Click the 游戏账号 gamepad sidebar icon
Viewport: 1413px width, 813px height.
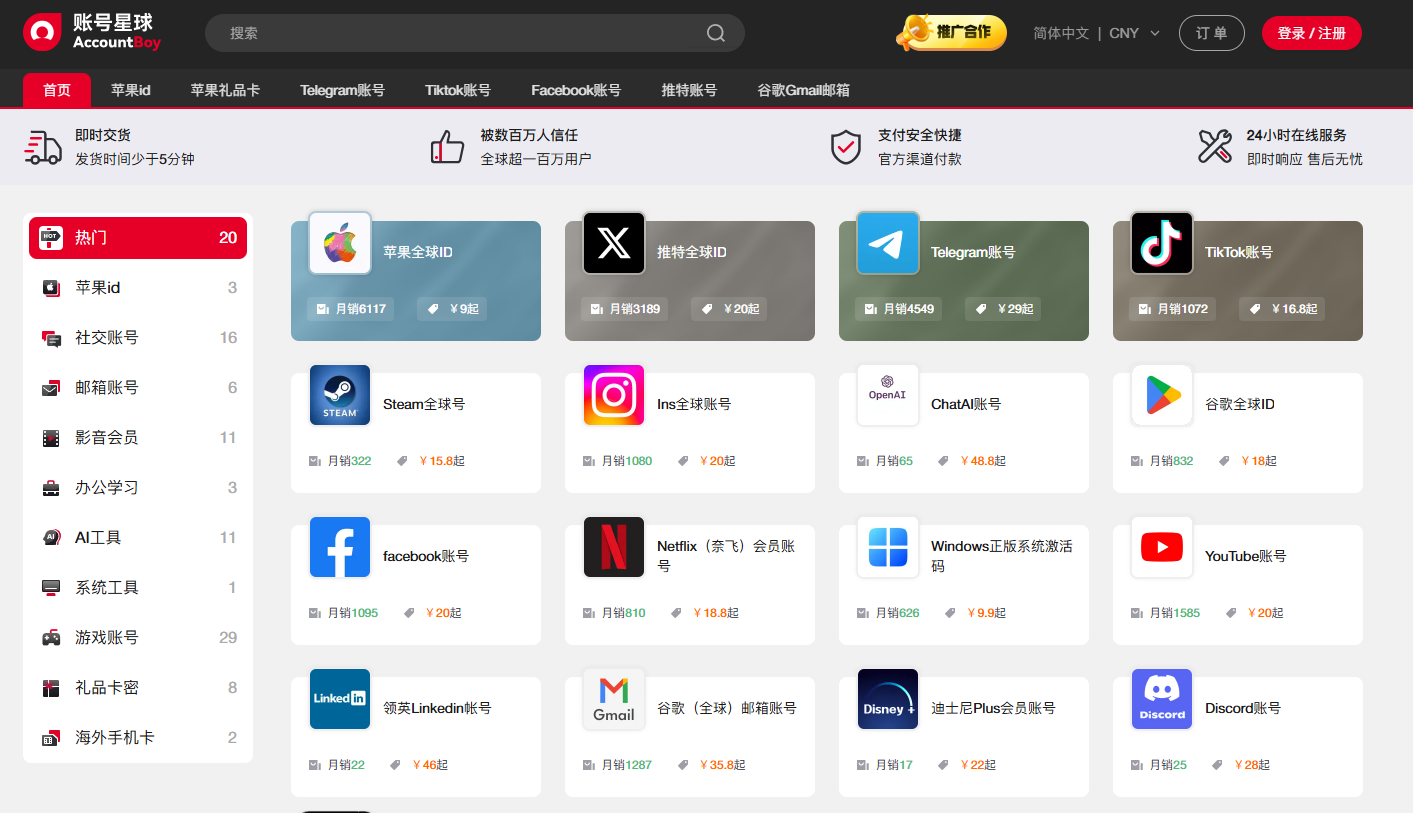51,638
